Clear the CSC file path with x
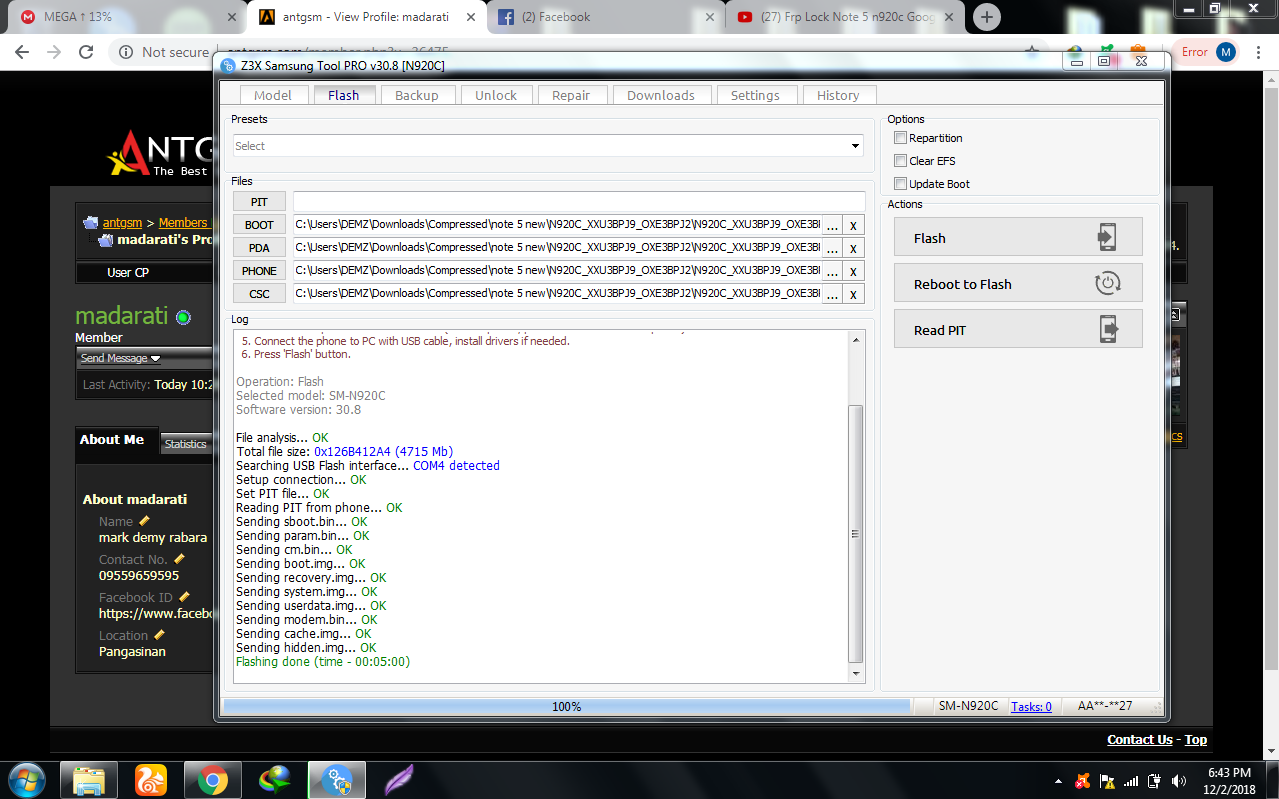 853,294
